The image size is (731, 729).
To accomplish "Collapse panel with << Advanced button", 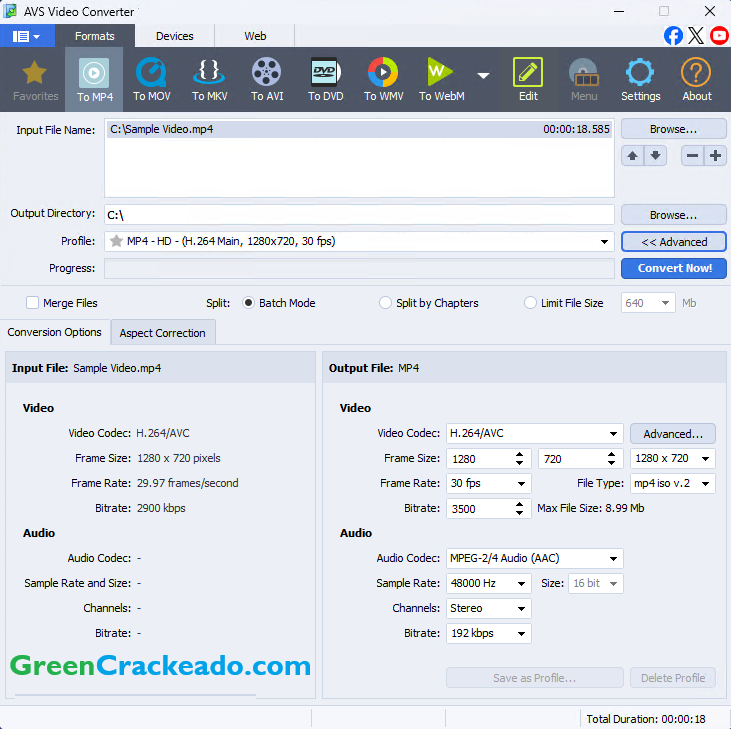I will tap(674, 242).
